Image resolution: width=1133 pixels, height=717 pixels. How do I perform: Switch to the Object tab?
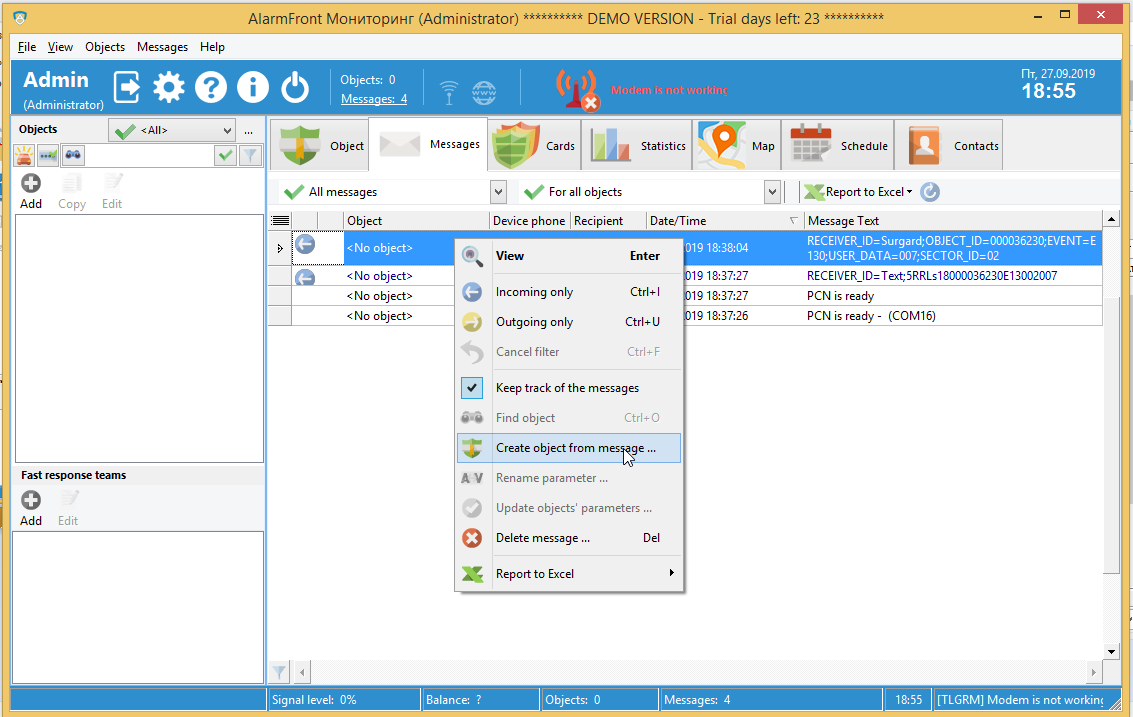(x=320, y=145)
